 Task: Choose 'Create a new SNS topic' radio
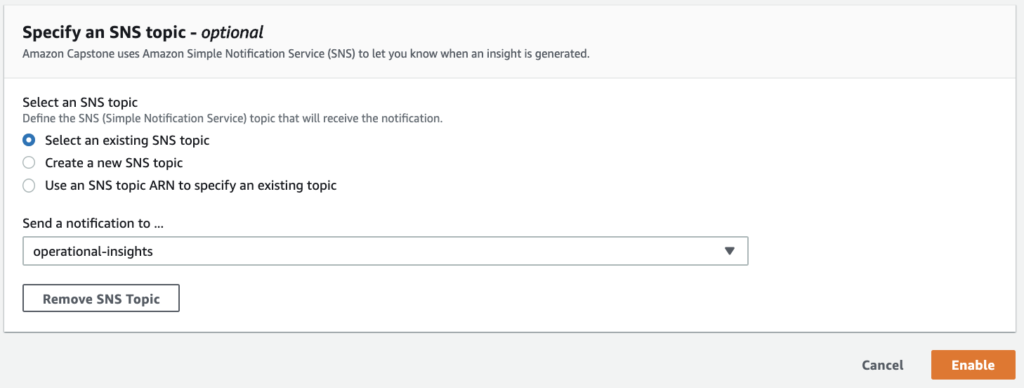pyautogui.click(x=29, y=163)
